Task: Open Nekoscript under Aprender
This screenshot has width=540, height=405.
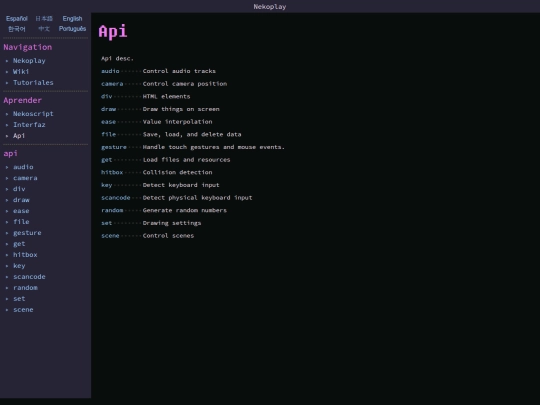Action: coord(33,114)
